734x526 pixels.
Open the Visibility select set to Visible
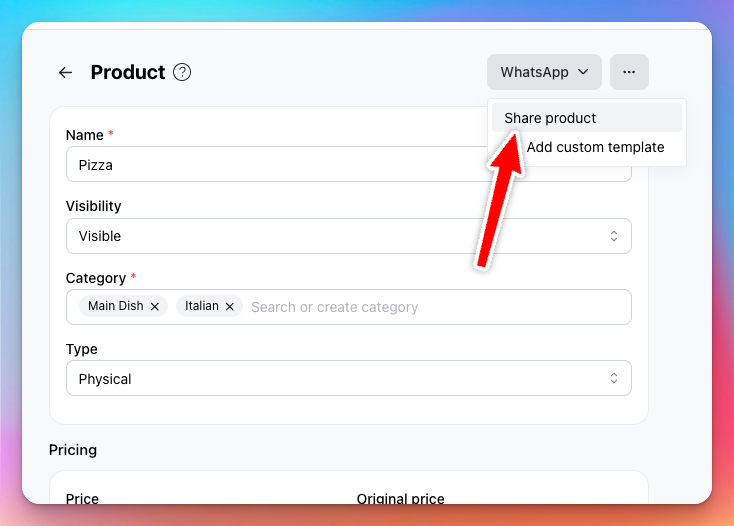point(349,236)
